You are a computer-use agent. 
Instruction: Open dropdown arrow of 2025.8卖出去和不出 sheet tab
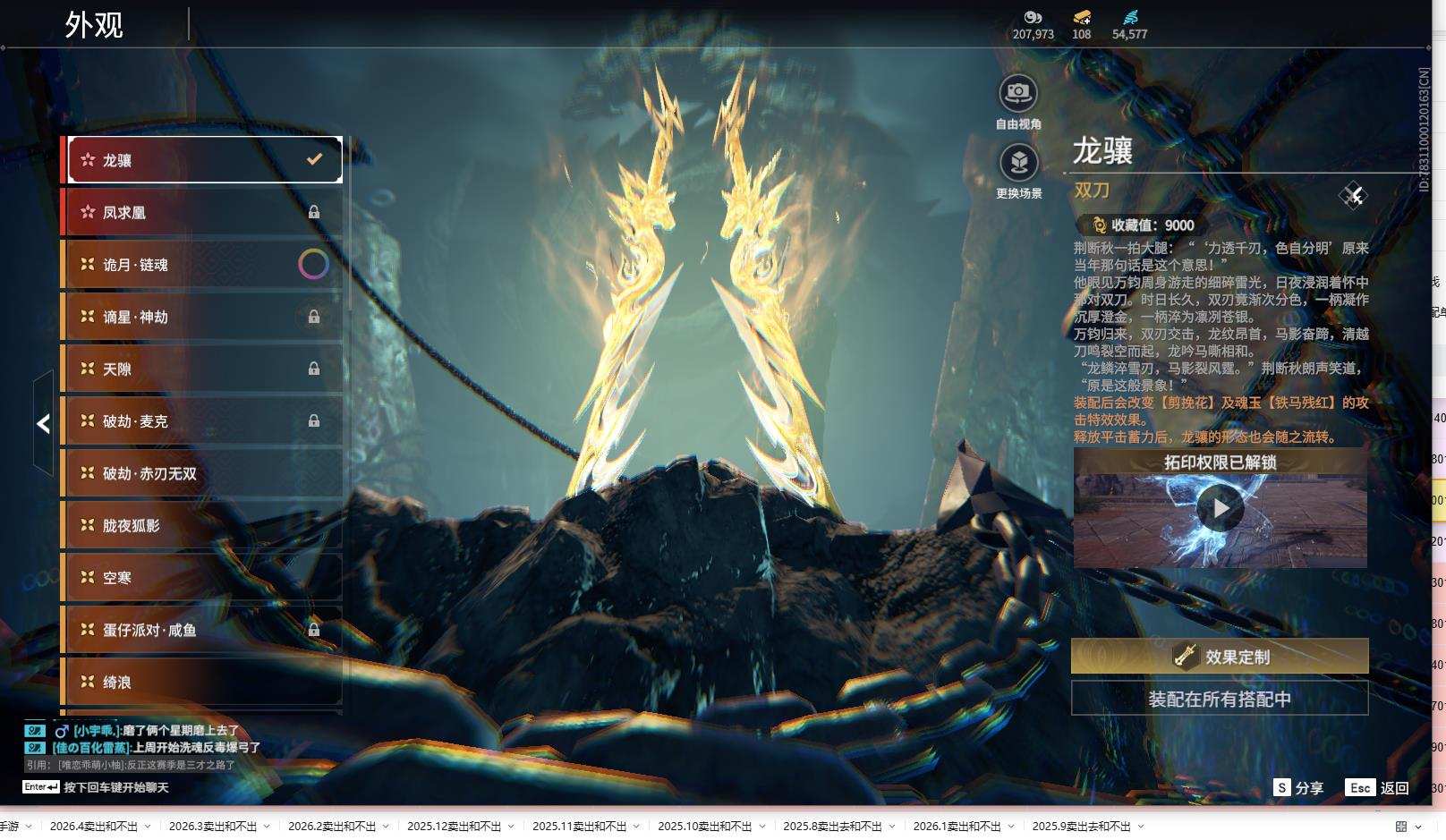pos(892,827)
